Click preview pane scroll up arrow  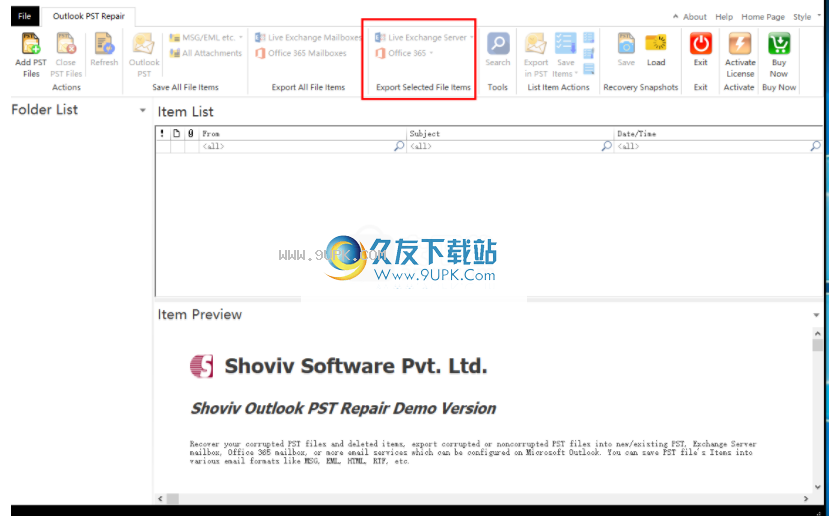pos(817,334)
